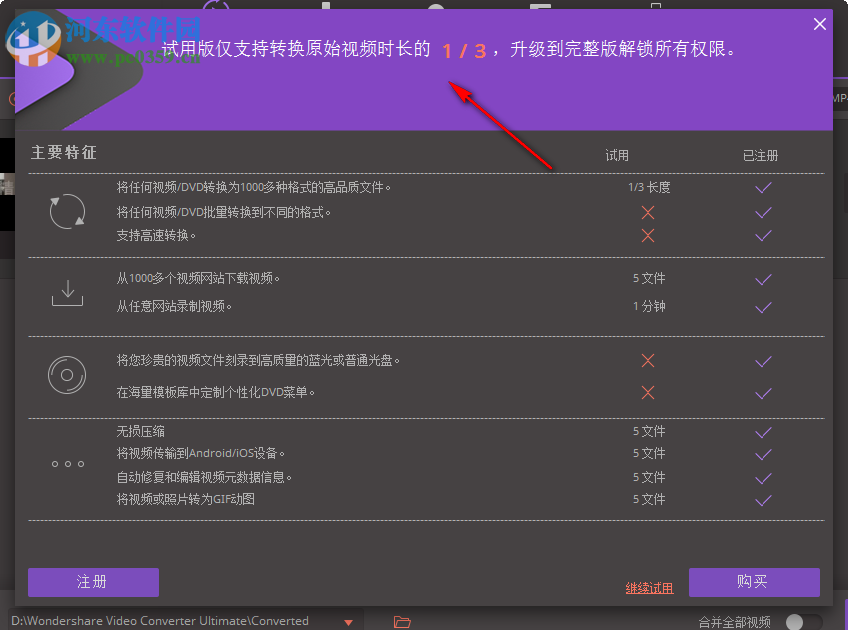The image size is (848, 630).
Task: Click the toolbox three-dots feature icon
Action: point(67,463)
